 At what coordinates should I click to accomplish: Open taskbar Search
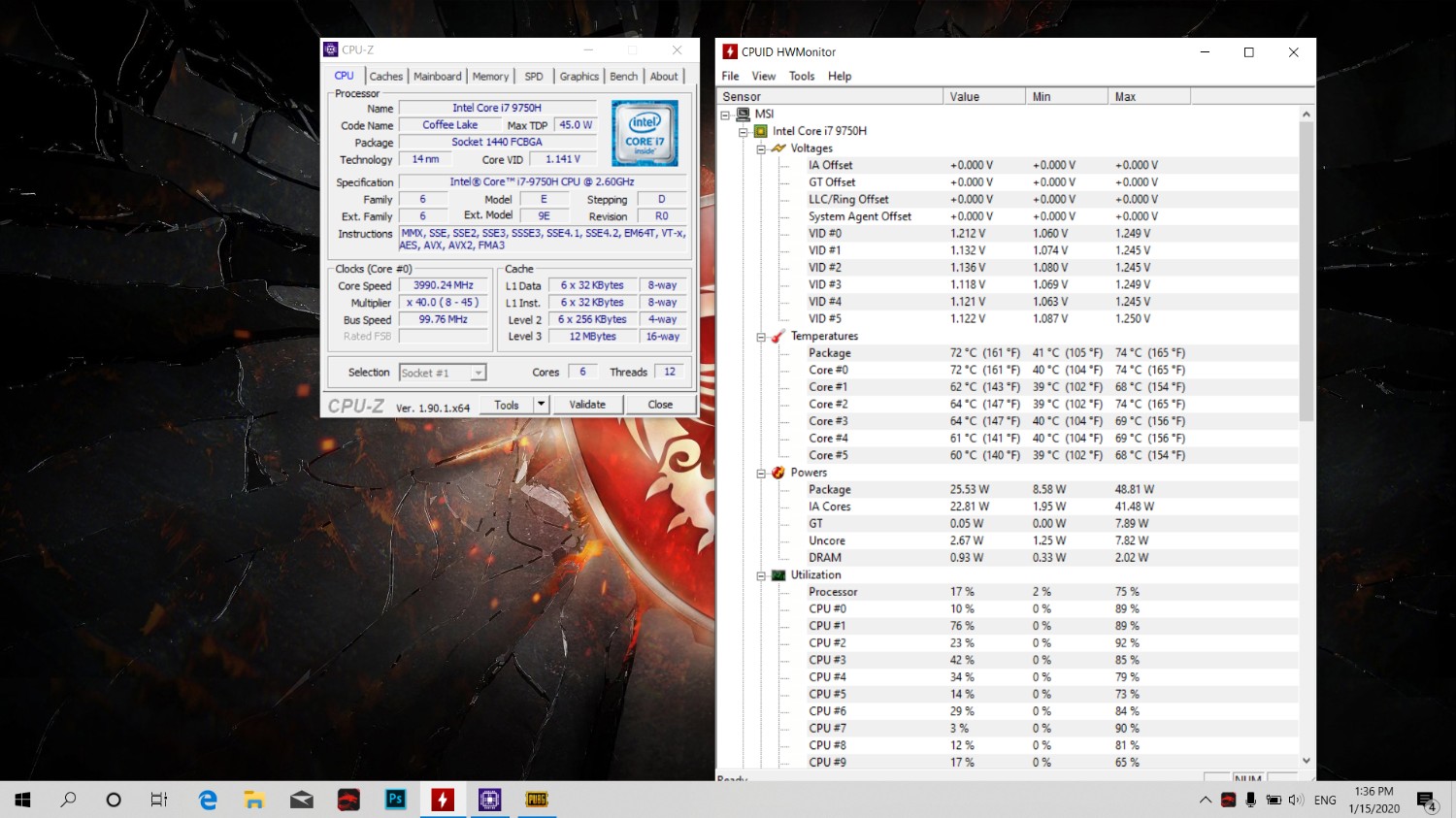point(68,800)
